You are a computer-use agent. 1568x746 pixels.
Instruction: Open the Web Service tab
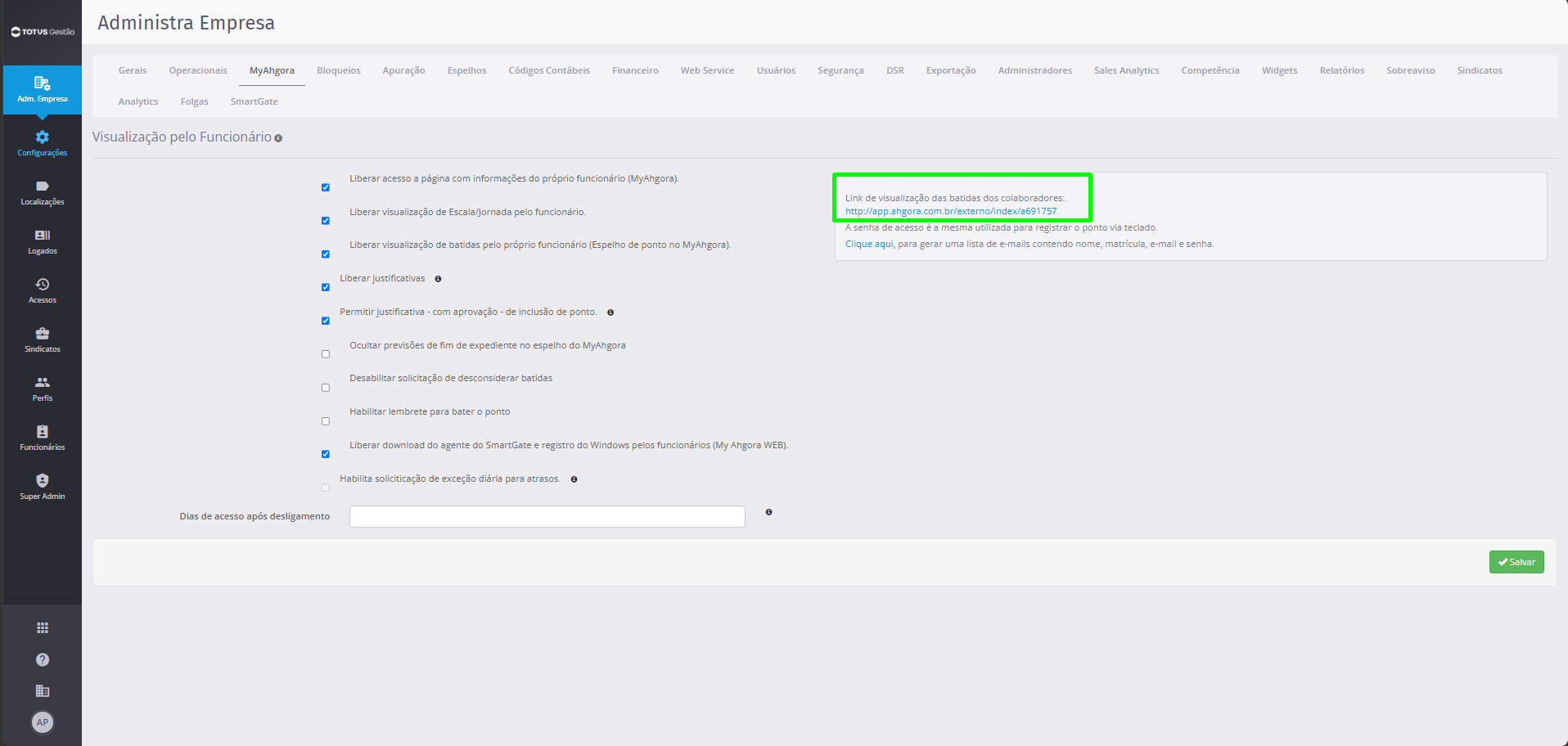click(707, 70)
